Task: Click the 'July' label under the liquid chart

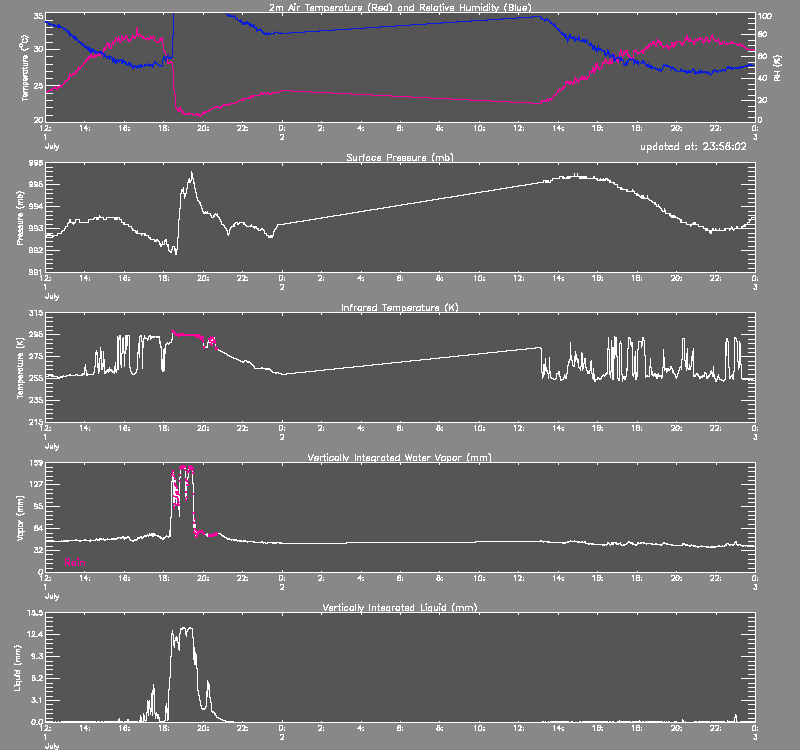Action: tap(52, 746)
